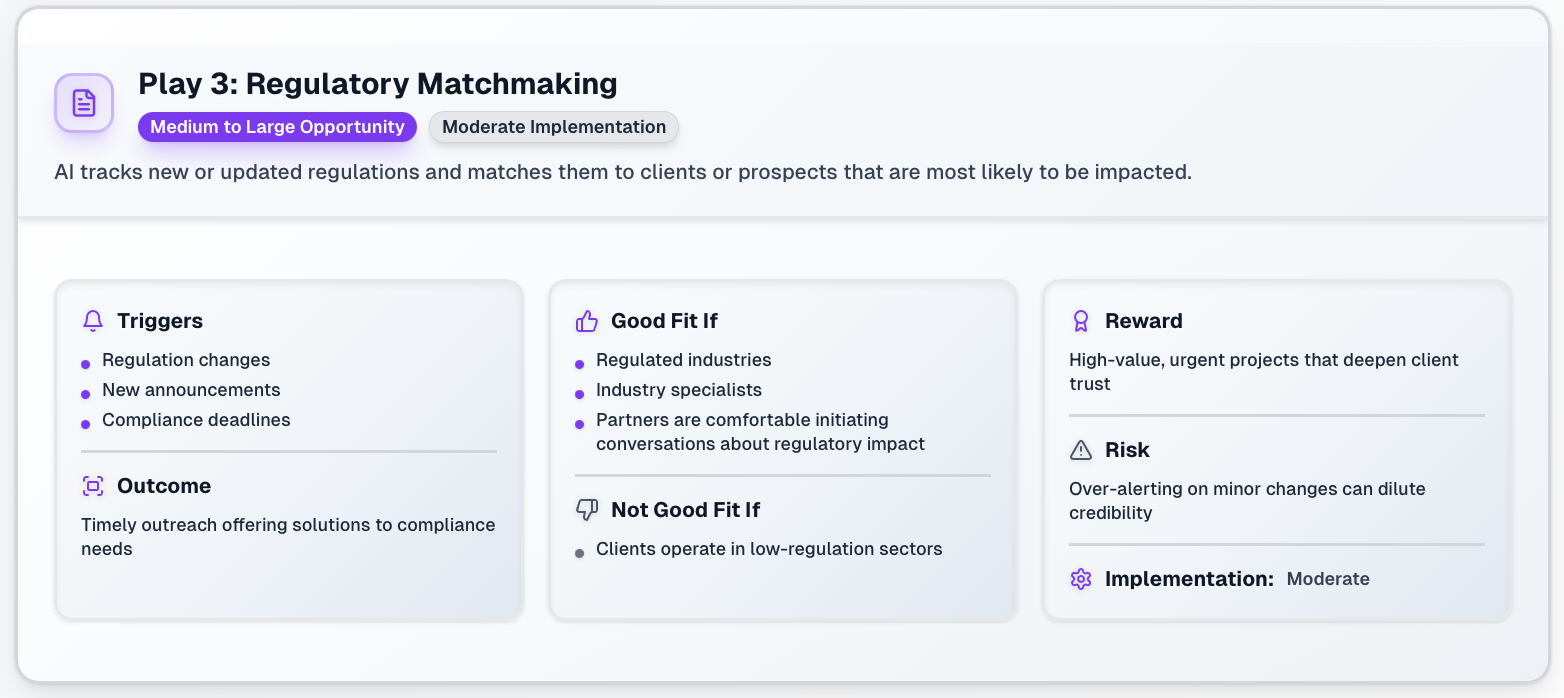Screen dimensions: 1564x698
Task: Click the thumbs-up icon for Good Fit If
Action: point(587,321)
